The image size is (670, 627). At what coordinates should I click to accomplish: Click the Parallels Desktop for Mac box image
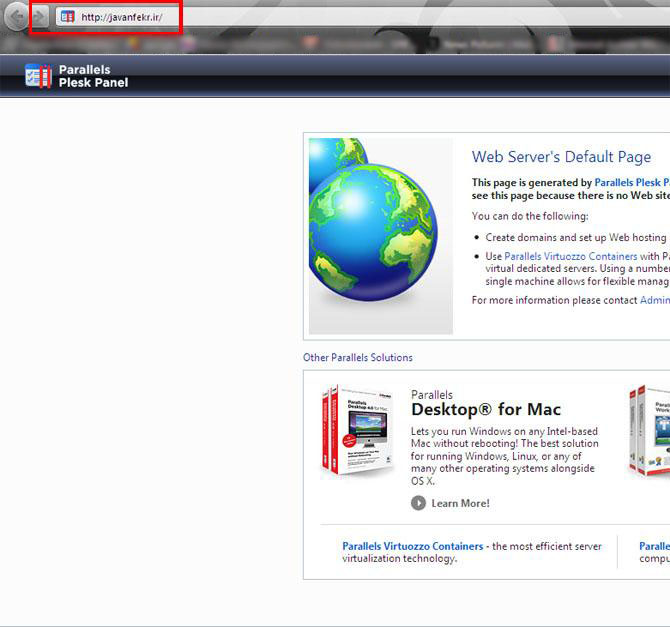[x=357, y=431]
